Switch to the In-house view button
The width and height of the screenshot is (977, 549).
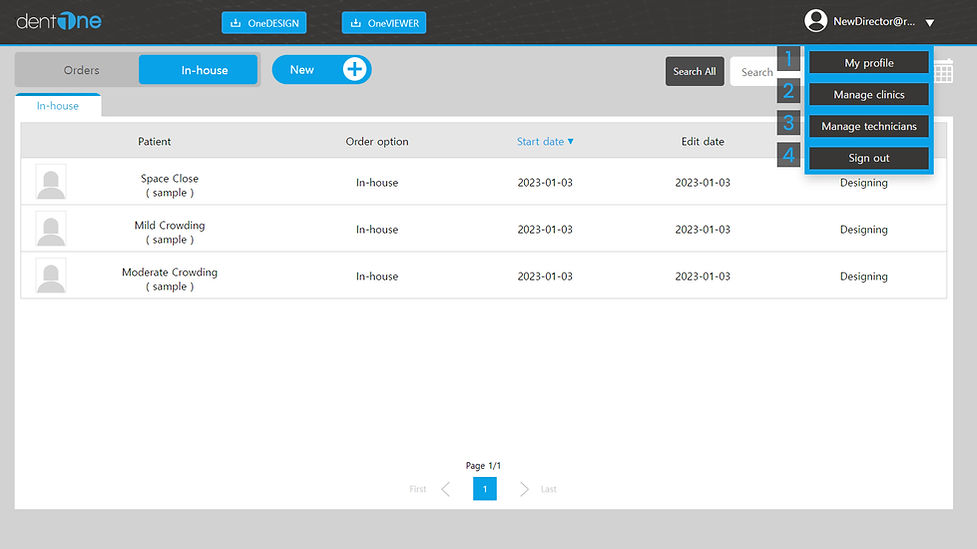198,70
